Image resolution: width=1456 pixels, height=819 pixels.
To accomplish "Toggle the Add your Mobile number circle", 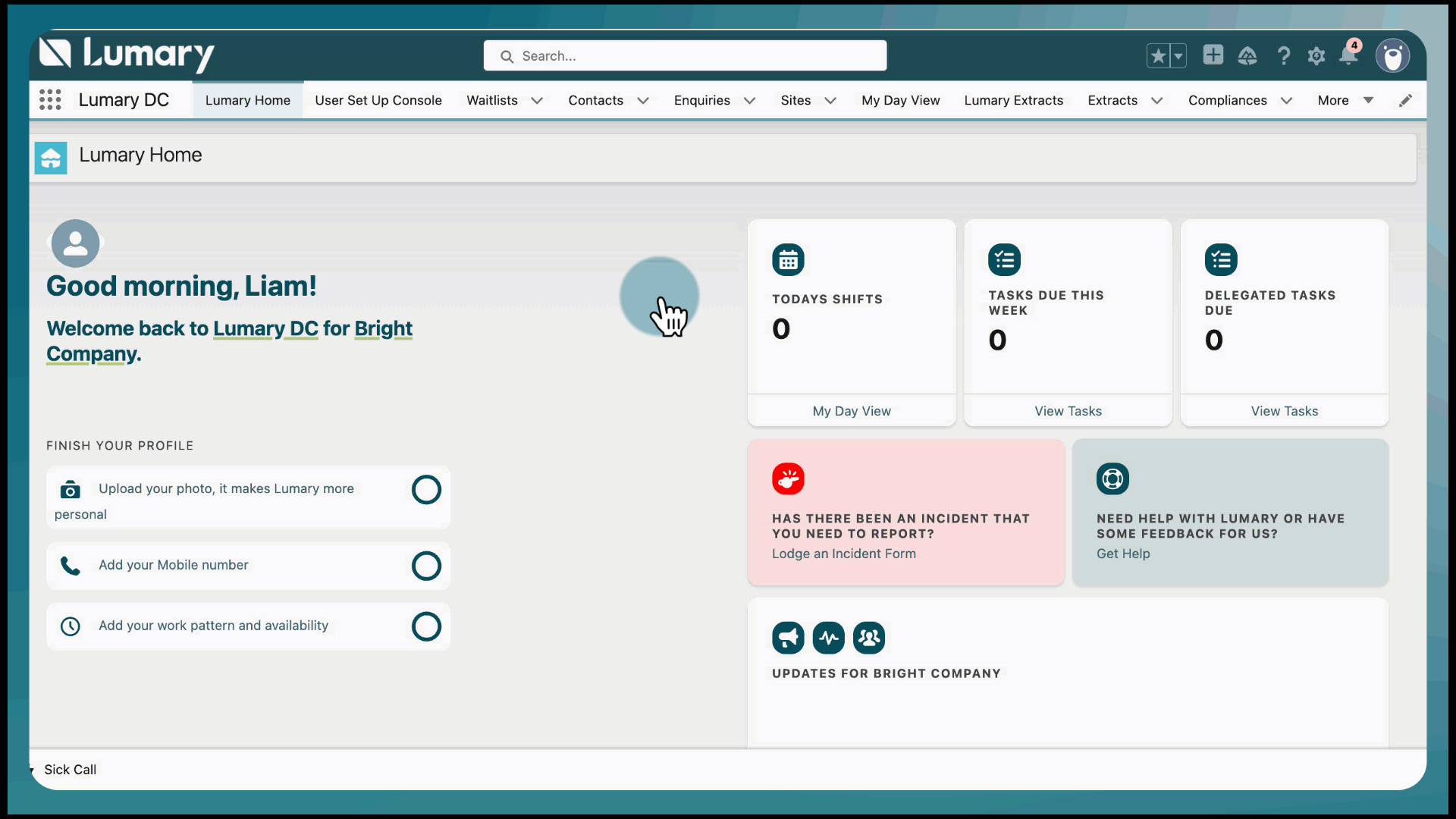I will tap(426, 566).
